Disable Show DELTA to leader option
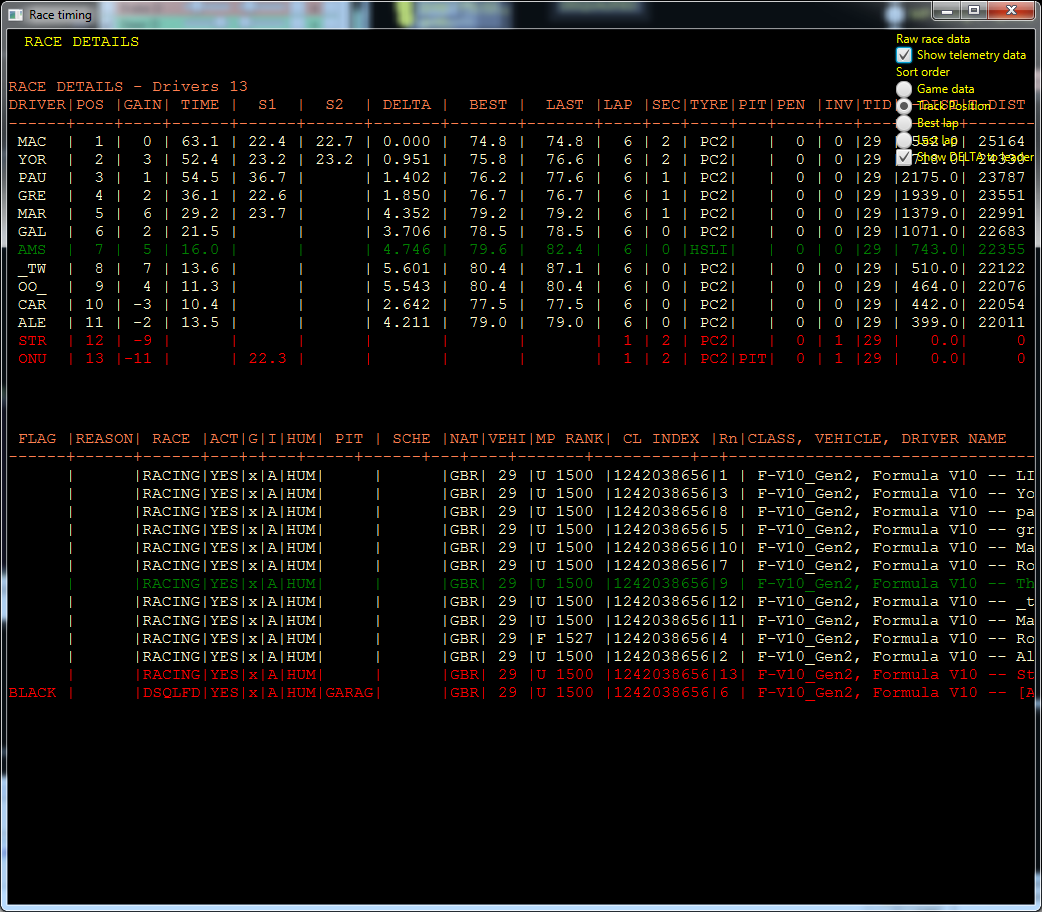This screenshot has width=1042, height=912. point(903,157)
